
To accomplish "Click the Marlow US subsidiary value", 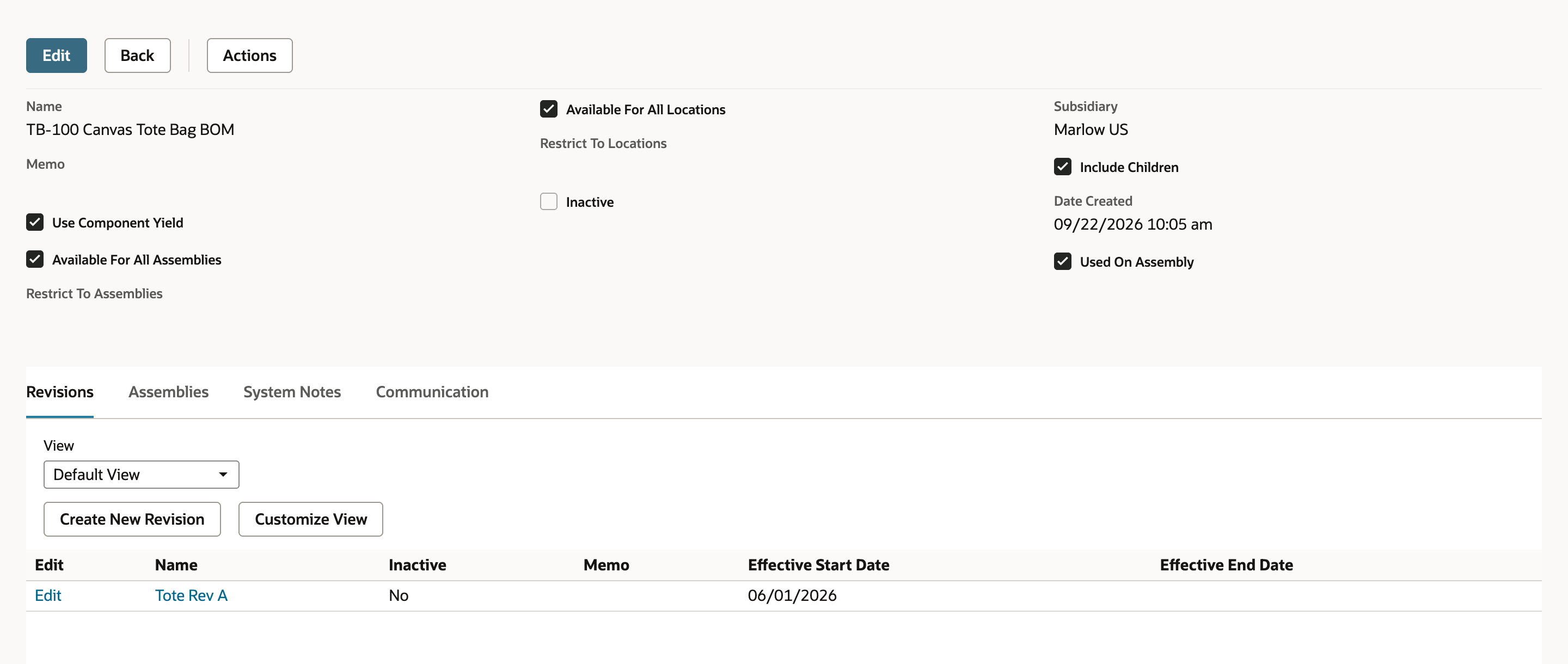I will (1091, 130).
